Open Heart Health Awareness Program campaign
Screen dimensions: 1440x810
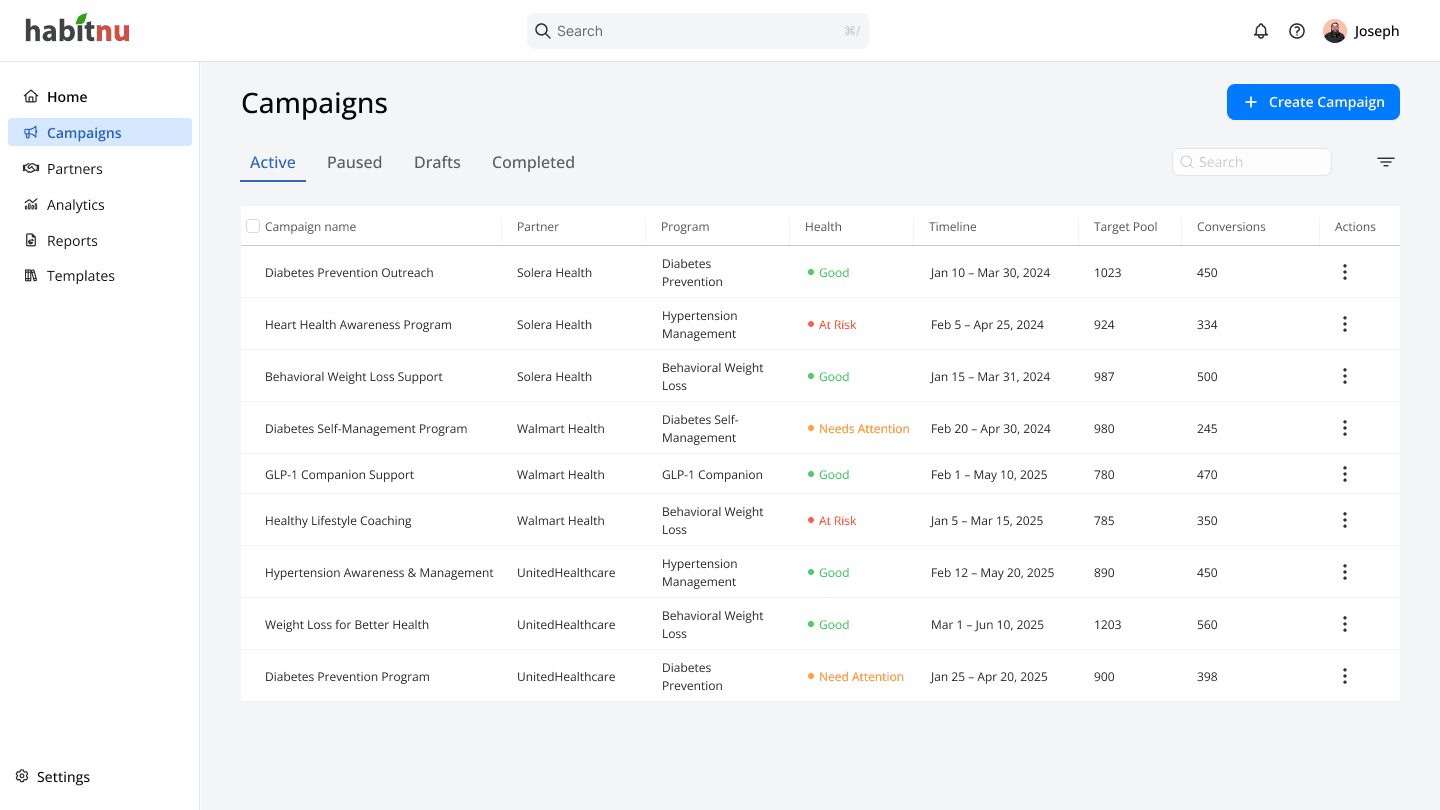(358, 324)
